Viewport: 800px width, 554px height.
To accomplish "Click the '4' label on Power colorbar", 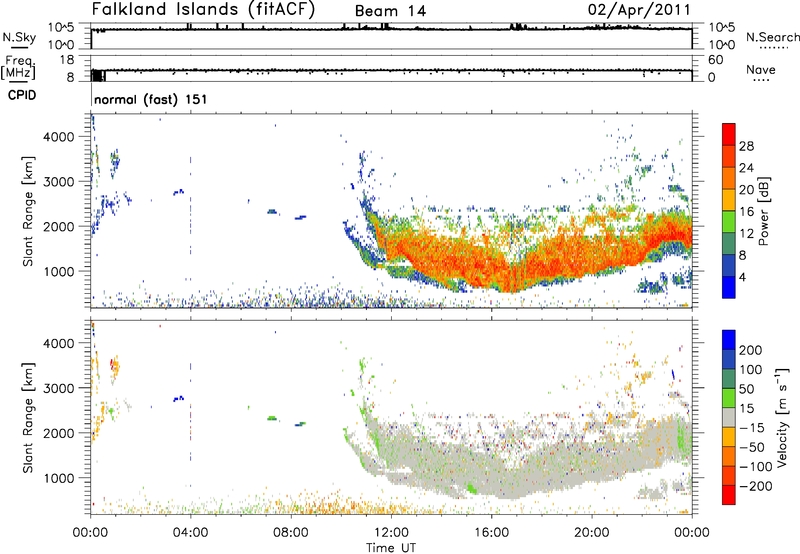I will [x=743, y=277].
